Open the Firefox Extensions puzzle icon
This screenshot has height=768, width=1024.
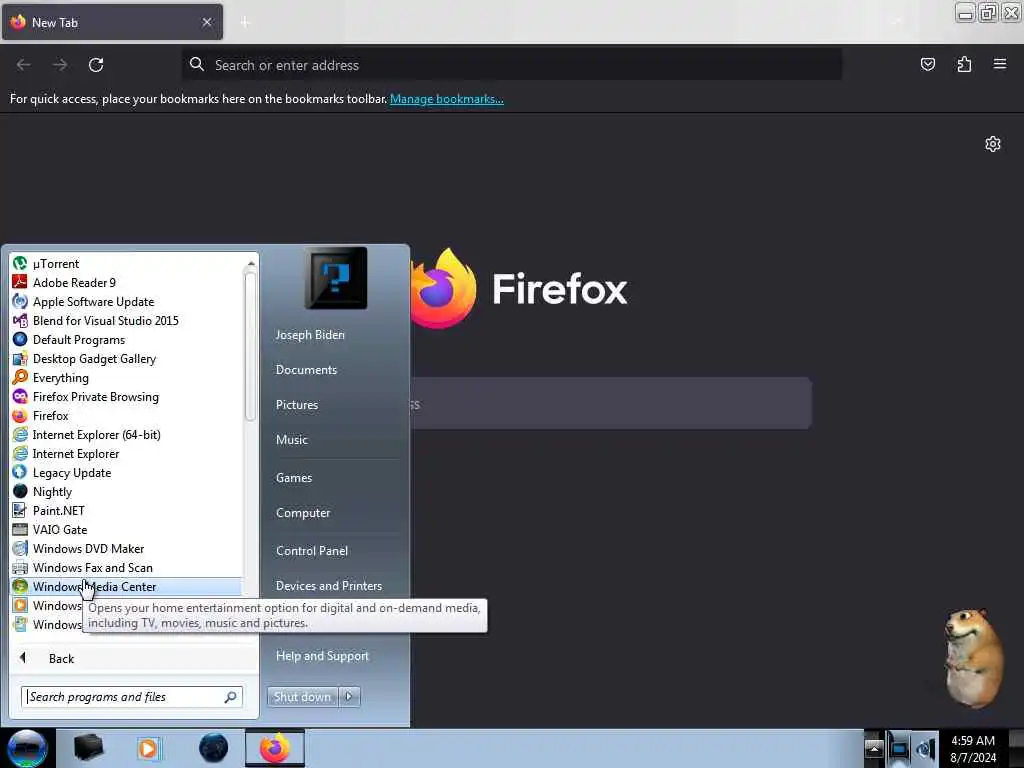tap(964, 64)
